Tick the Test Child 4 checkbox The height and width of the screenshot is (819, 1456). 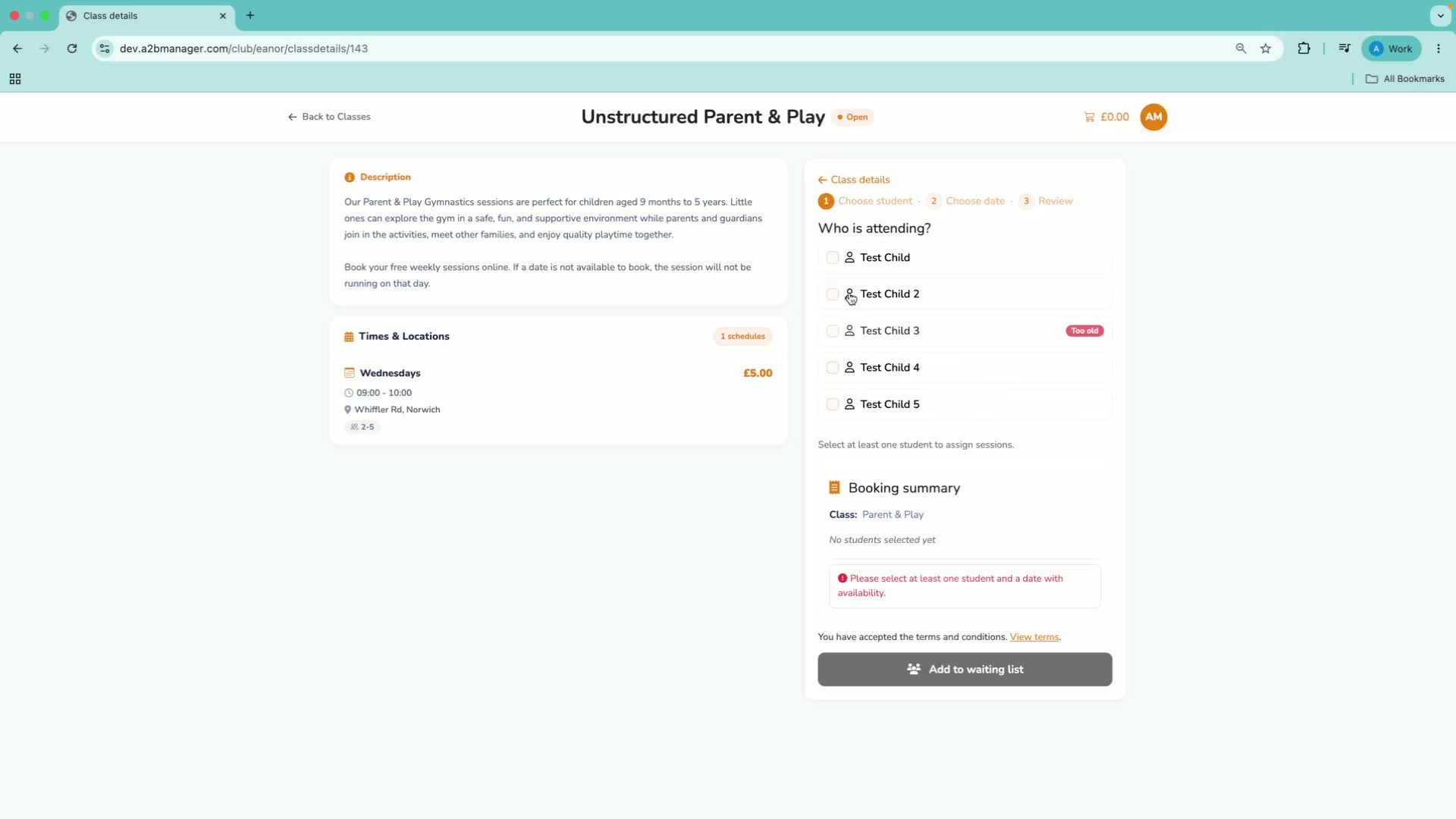(x=833, y=368)
